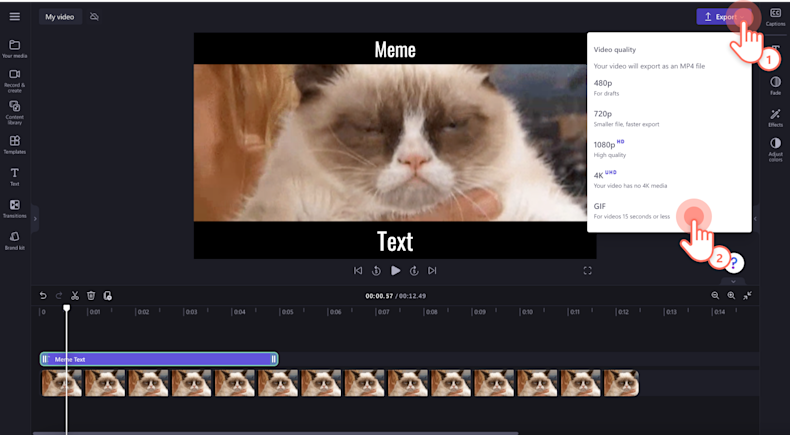Open Content library panel
The height and width of the screenshot is (435, 790).
(x=15, y=112)
